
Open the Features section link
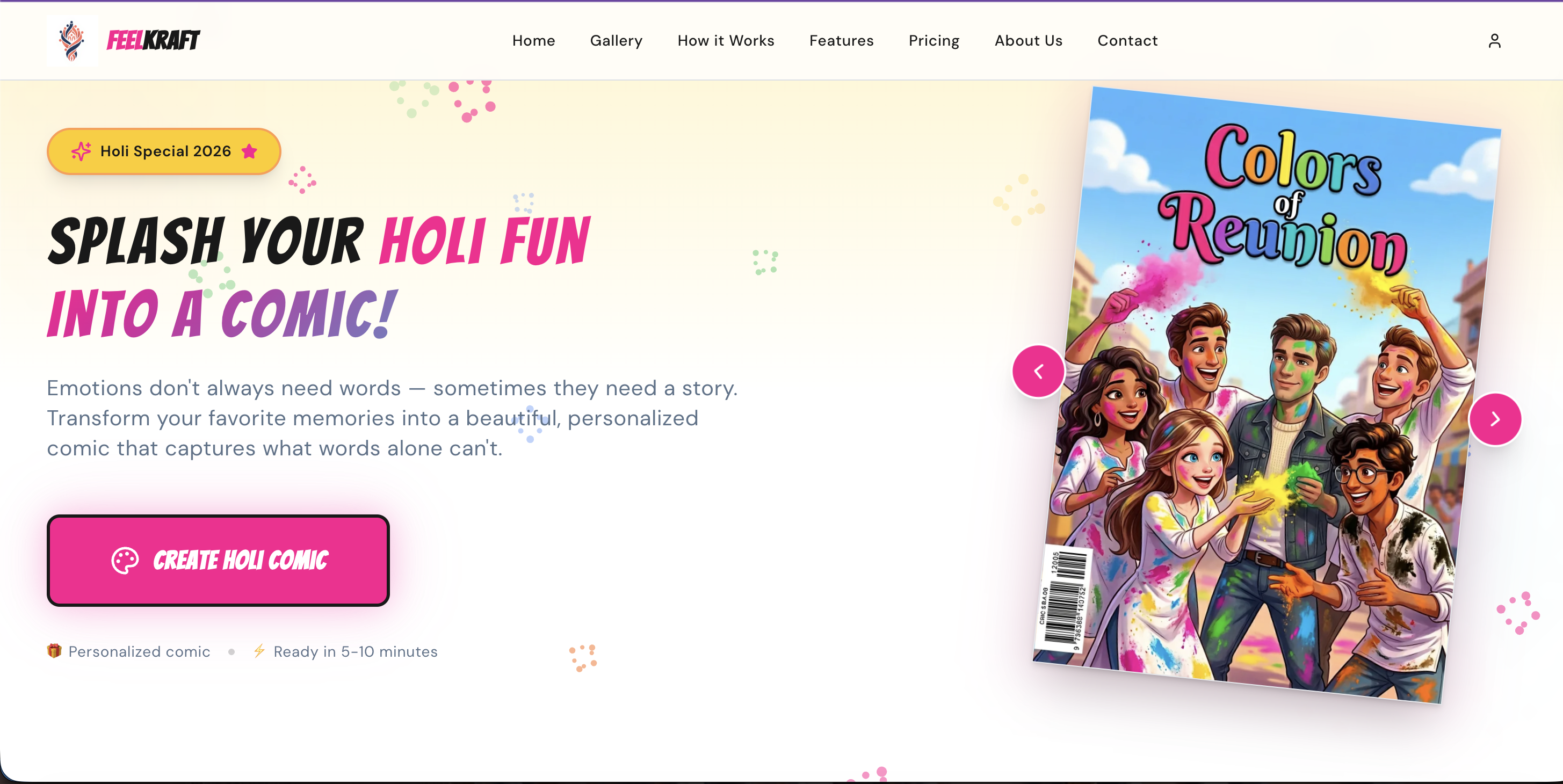pos(841,41)
